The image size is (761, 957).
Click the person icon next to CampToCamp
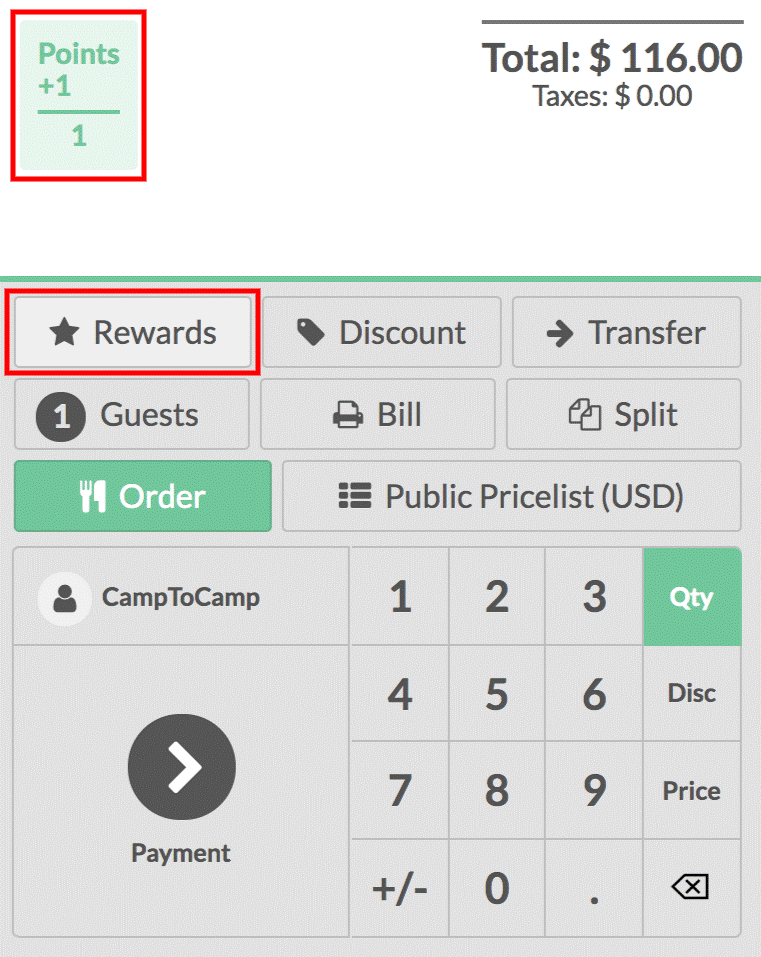click(x=63, y=596)
